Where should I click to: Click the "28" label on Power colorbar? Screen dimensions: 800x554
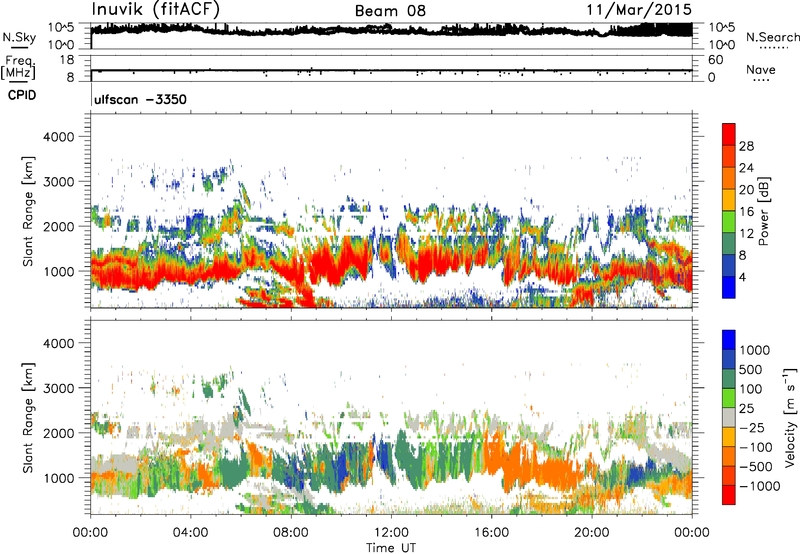[x=746, y=146]
